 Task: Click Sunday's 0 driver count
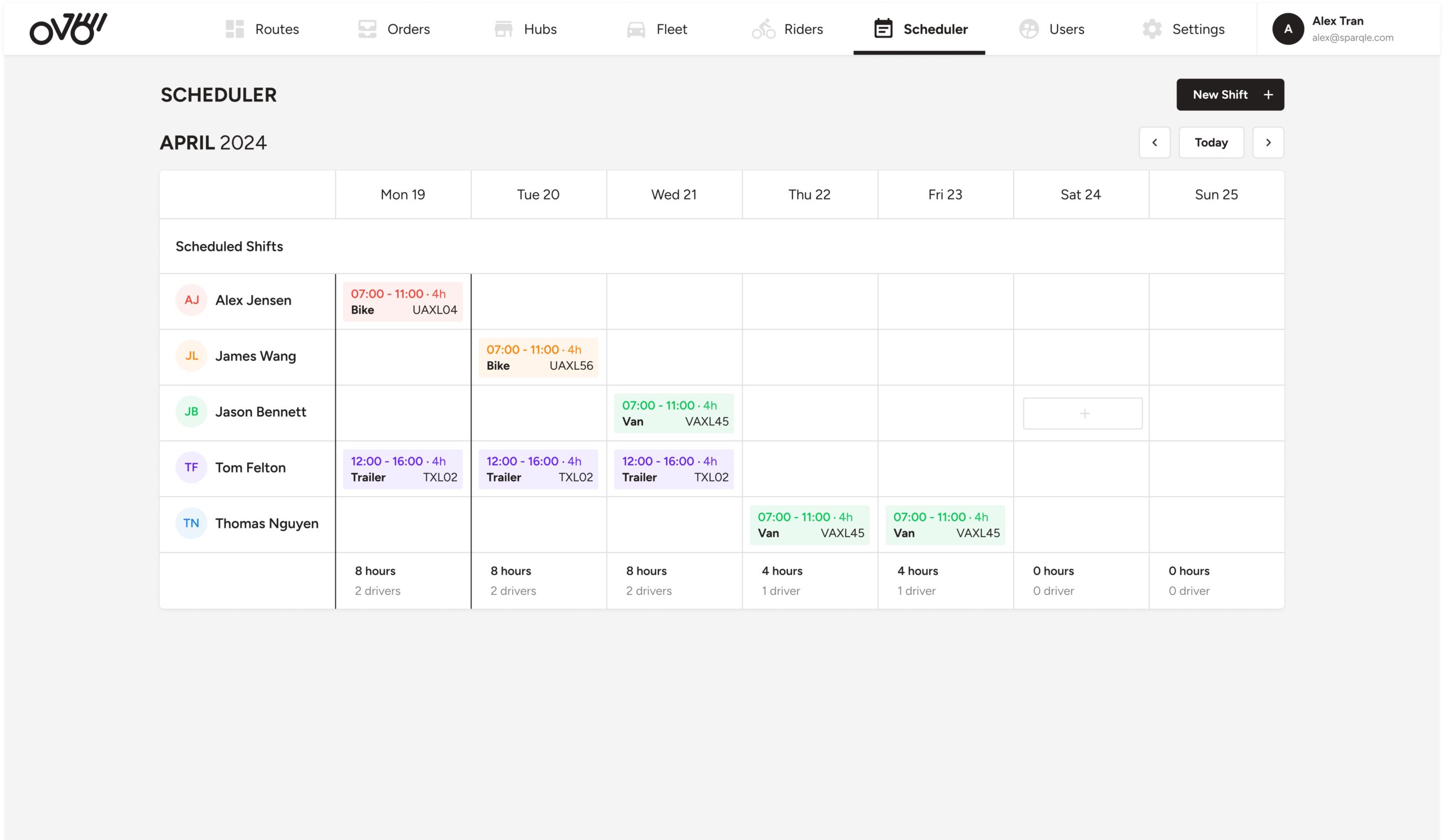(1188, 590)
